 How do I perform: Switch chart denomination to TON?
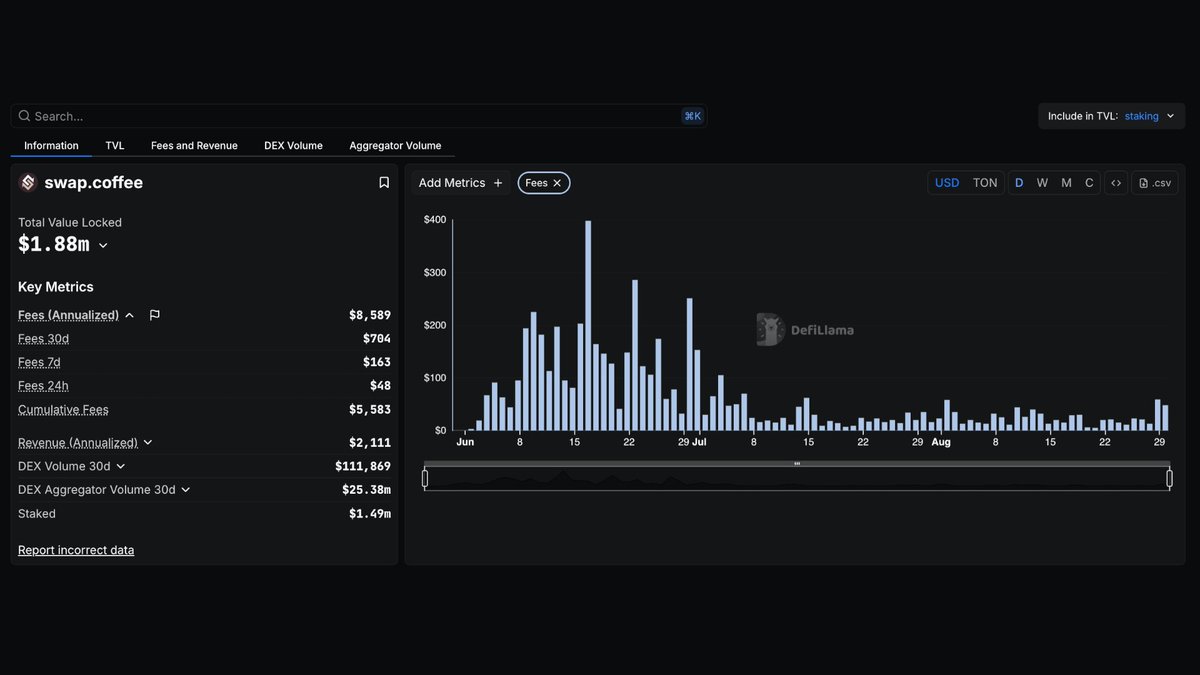pos(985,183)
